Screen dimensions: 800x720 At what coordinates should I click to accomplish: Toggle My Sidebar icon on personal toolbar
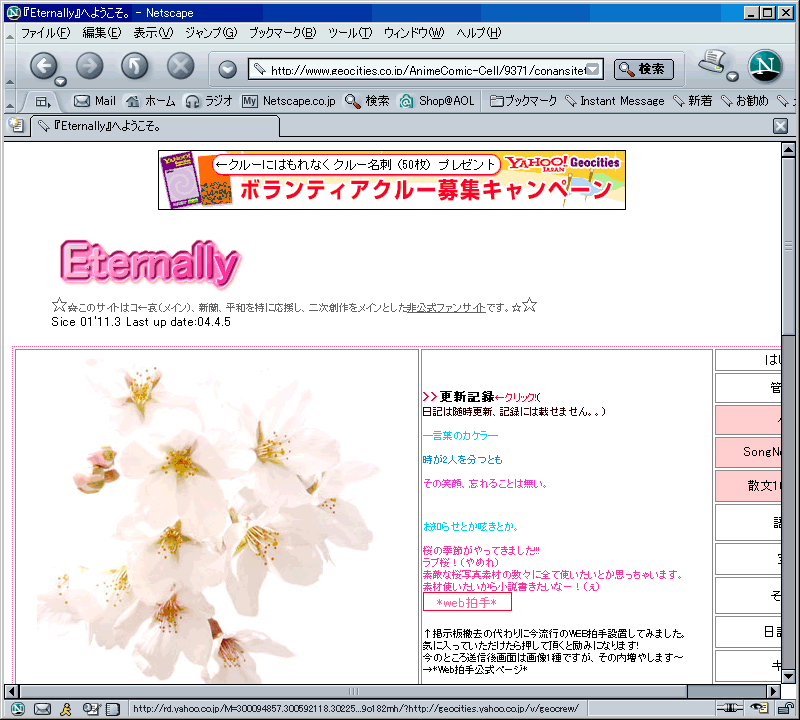43,102
